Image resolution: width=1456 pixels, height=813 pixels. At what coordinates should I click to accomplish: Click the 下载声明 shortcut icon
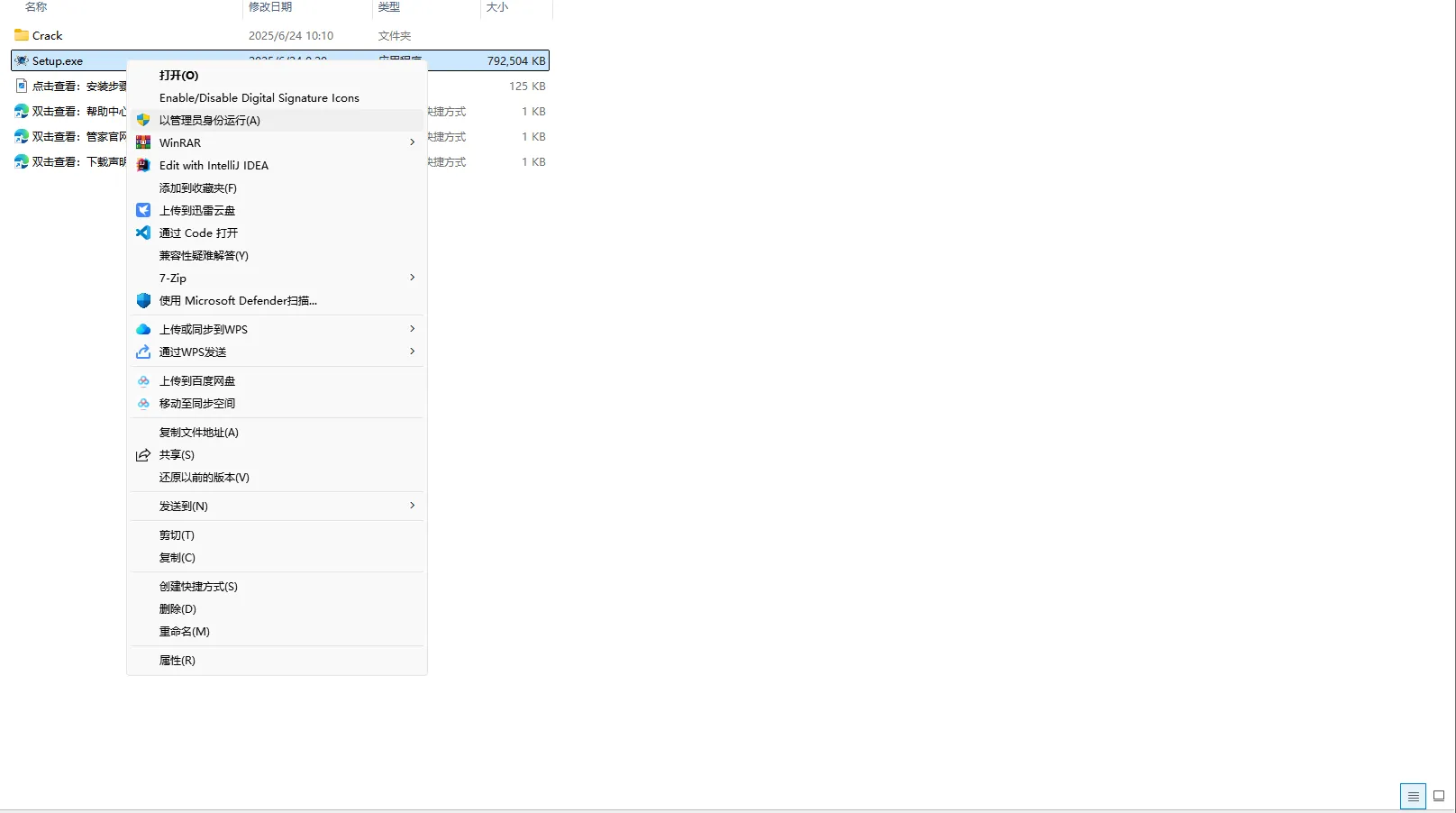(x=22, y=161)
